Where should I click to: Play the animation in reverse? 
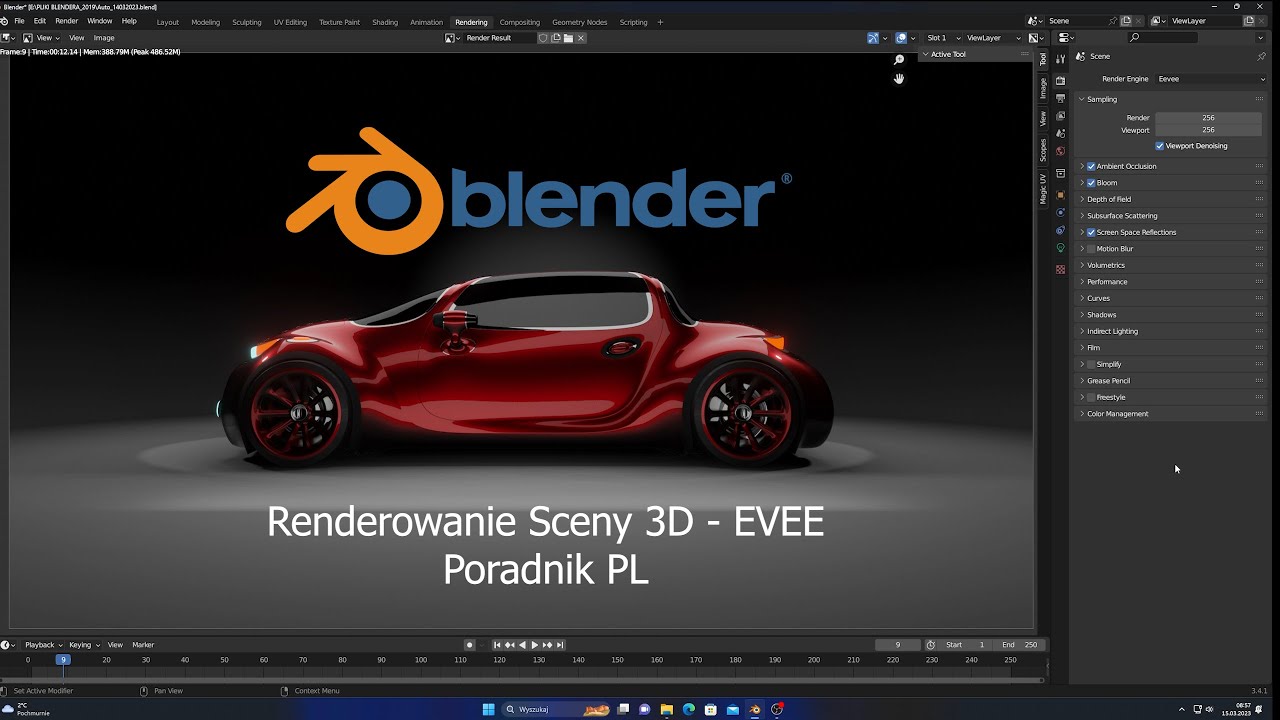[x=522, y=645]
